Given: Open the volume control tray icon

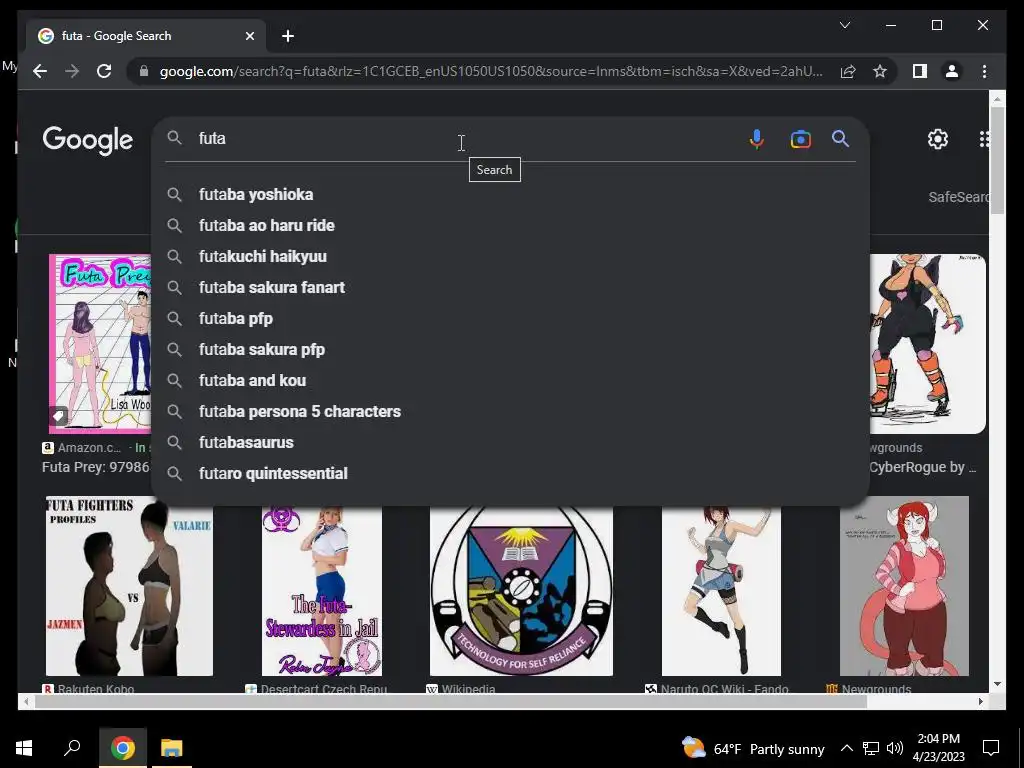Looking at the screenshot, I should [895, 748].
